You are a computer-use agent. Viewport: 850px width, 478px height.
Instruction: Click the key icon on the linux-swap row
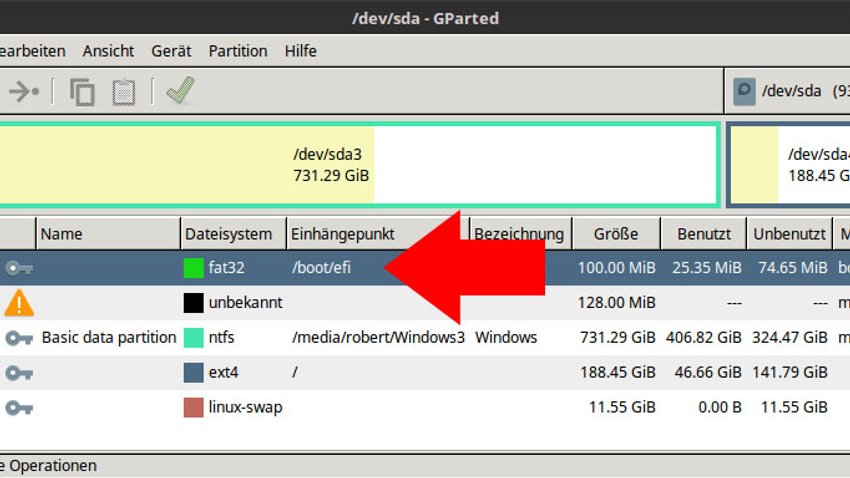[19, 408]
